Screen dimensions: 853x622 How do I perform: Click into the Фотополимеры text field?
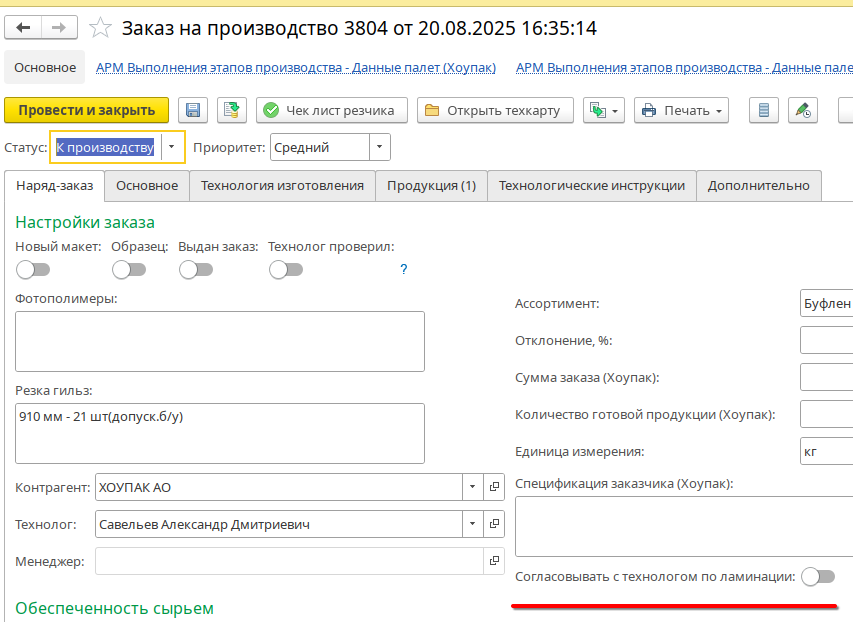[x=220, y=341]
